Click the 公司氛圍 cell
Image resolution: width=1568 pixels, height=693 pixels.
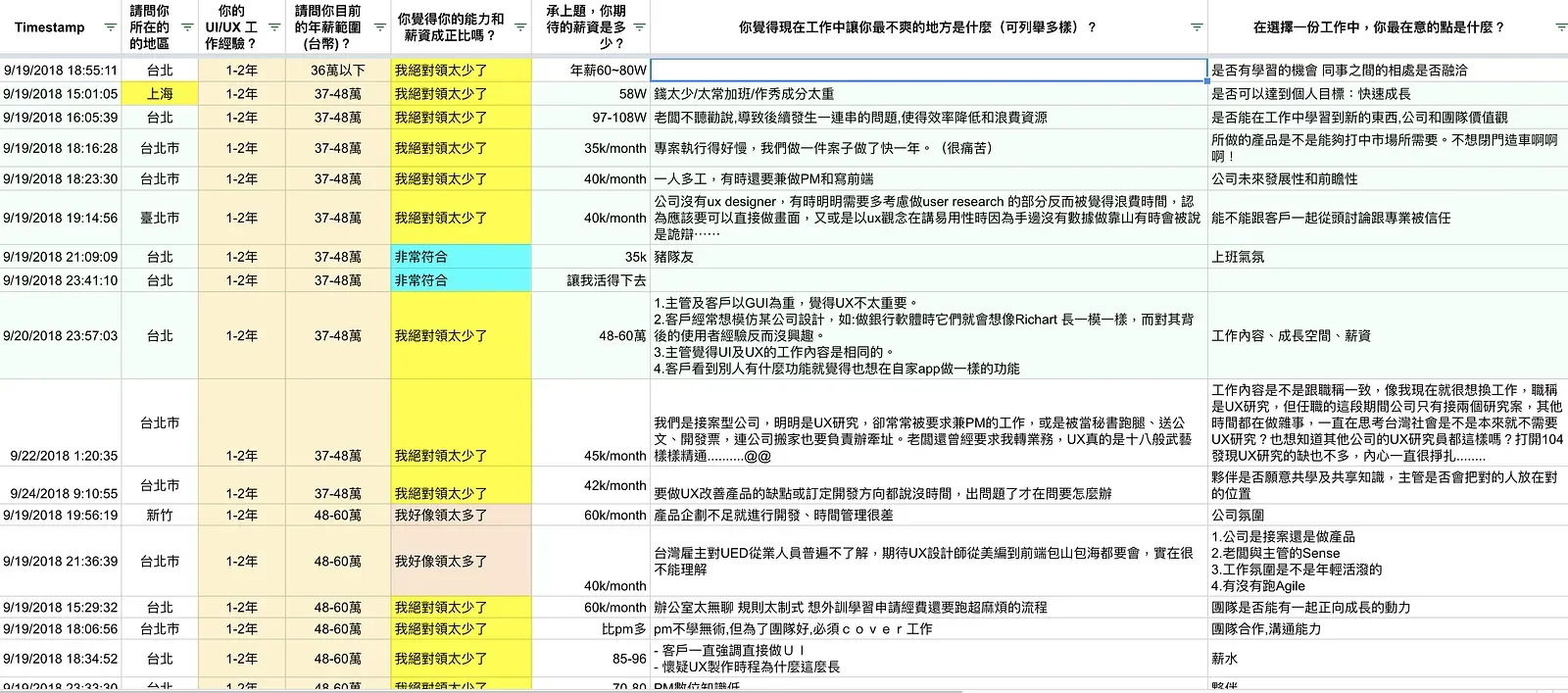(x=1388, y=515)
